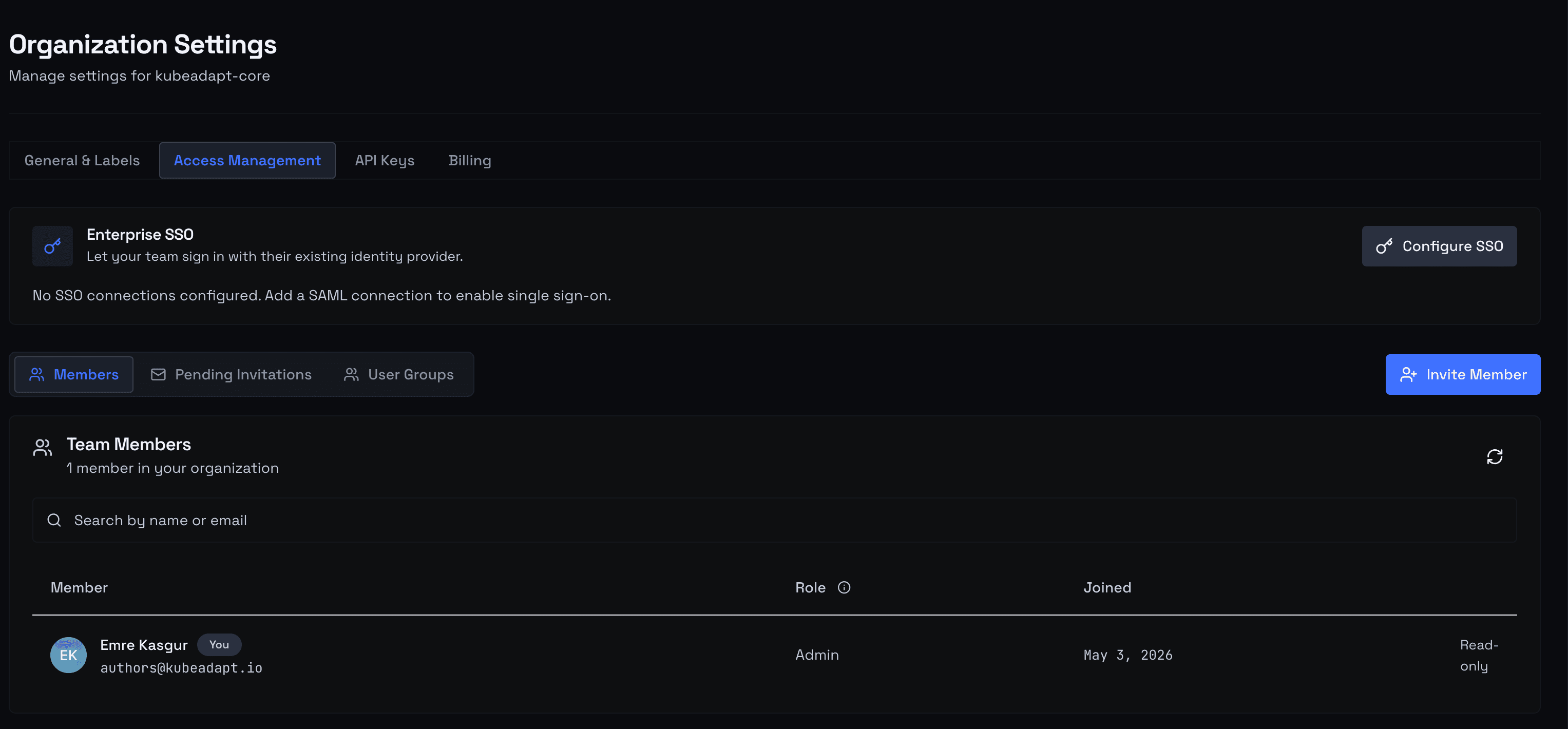Click the Admin role cell
Image resolution: width=1568 pixels, height=729 pixels.
pyautogui.click(x=817, y=655)
